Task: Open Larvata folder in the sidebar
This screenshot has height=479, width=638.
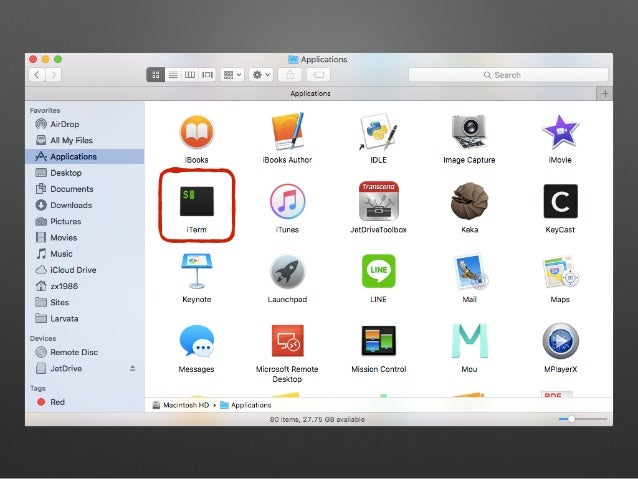Action: tap(85, 319)
